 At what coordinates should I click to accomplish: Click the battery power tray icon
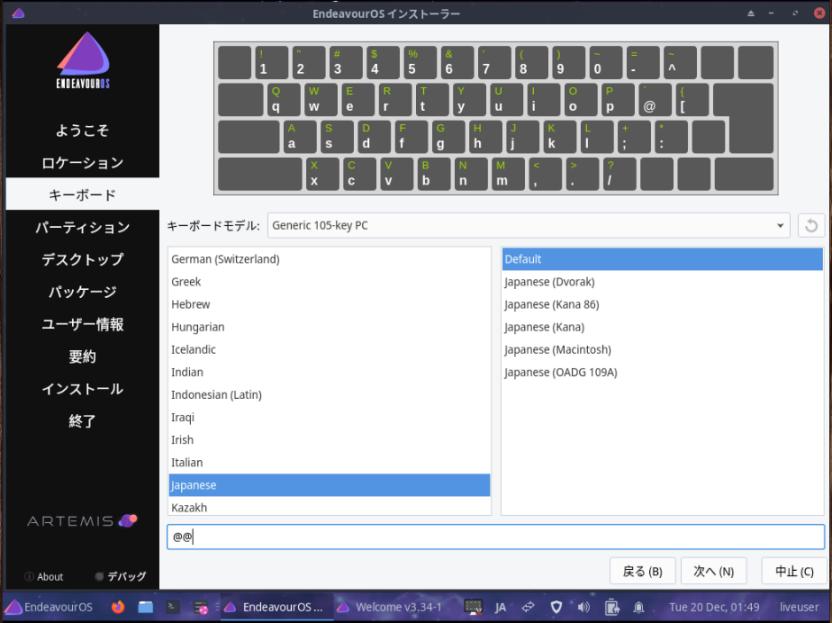tap(611, 607)
